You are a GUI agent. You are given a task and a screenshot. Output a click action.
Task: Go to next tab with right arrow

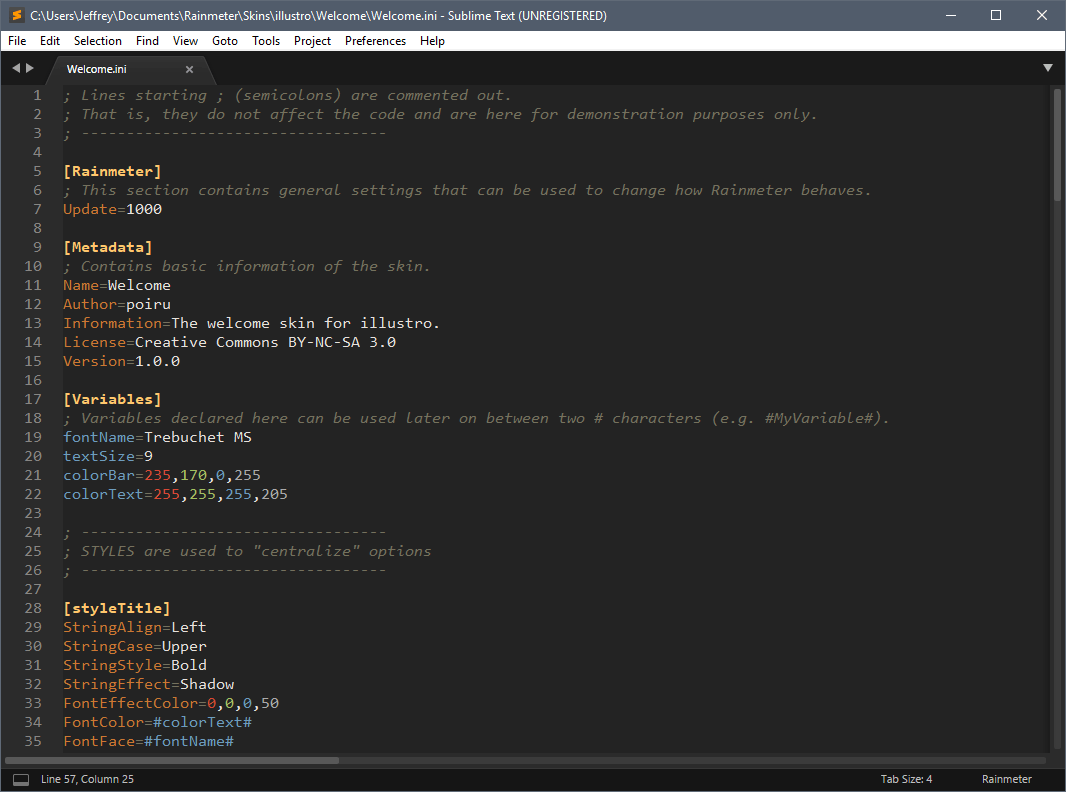(x=30, y=68)
